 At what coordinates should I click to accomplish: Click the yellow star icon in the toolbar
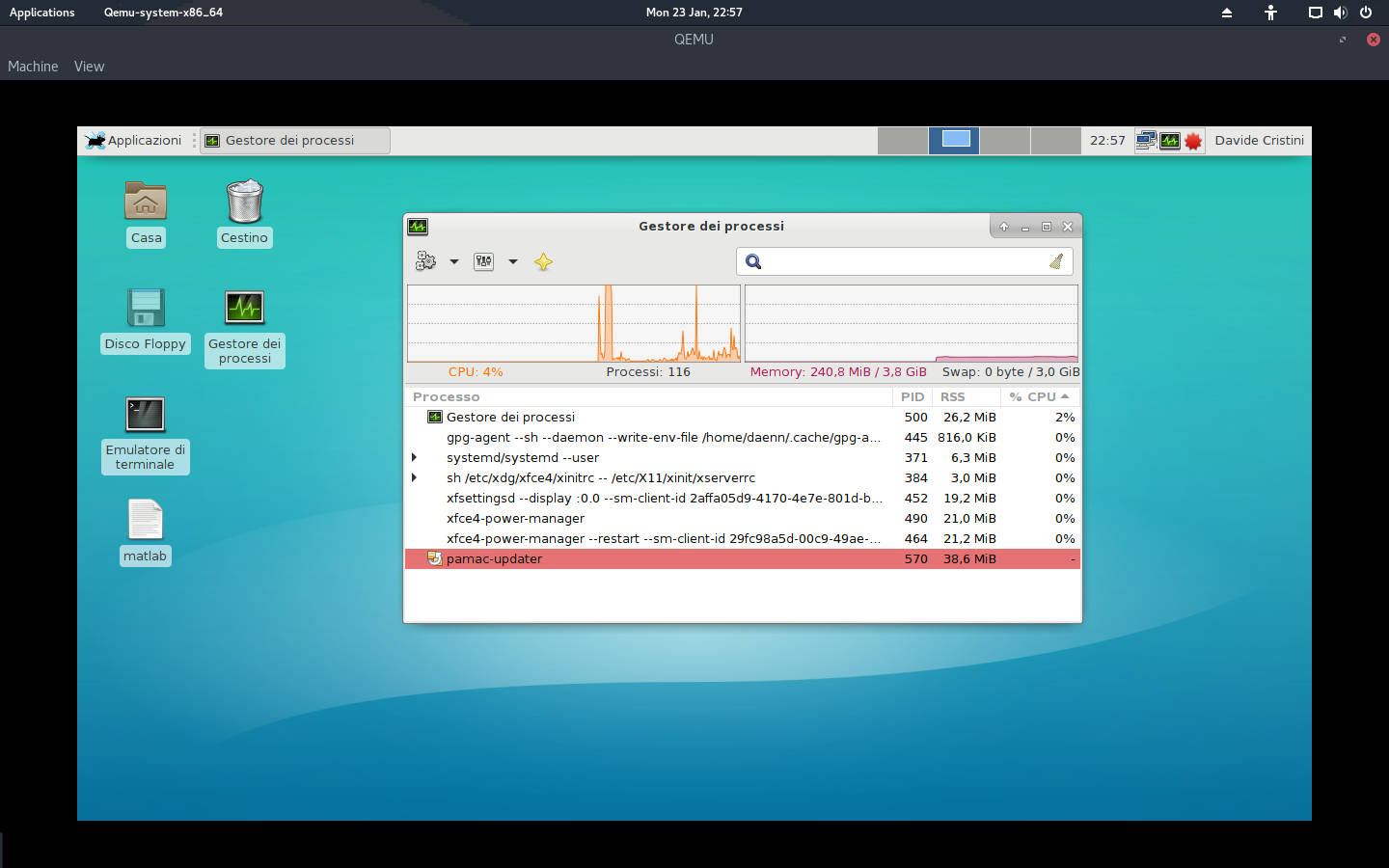[x=544, y=261]
